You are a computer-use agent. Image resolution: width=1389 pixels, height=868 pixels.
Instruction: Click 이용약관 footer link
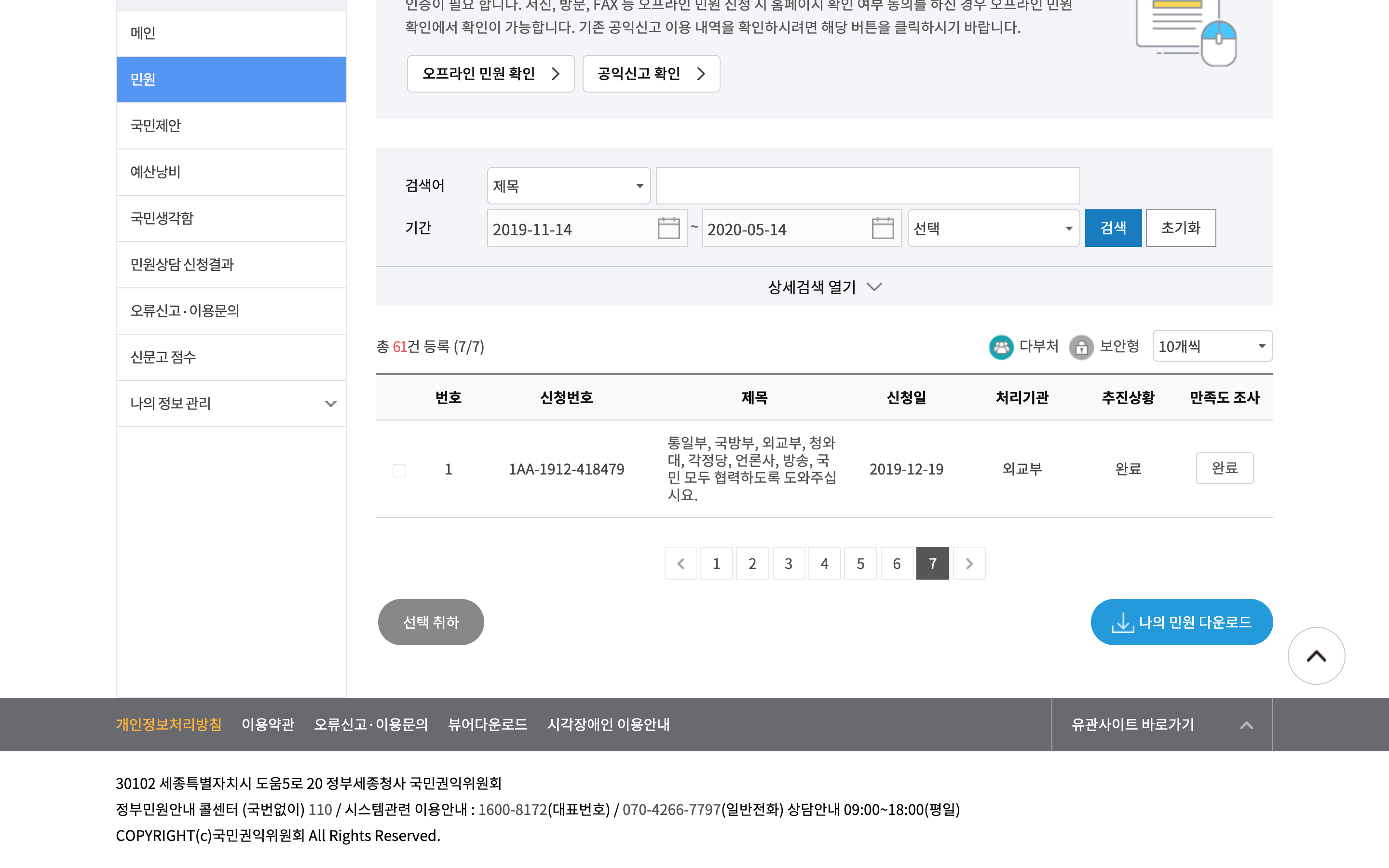(268, 724)
